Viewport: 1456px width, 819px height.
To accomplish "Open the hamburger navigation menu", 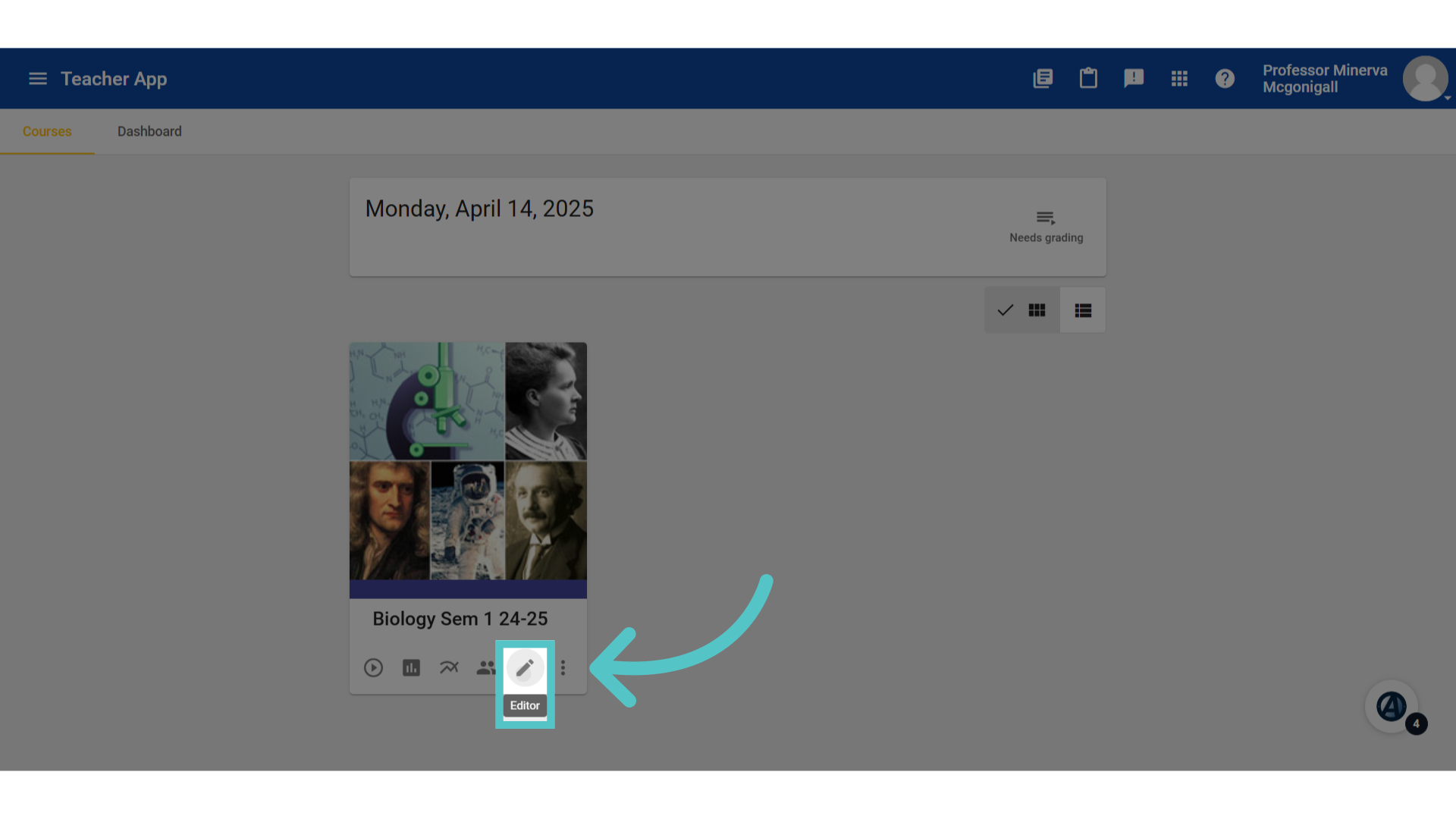I will (38, 79).
